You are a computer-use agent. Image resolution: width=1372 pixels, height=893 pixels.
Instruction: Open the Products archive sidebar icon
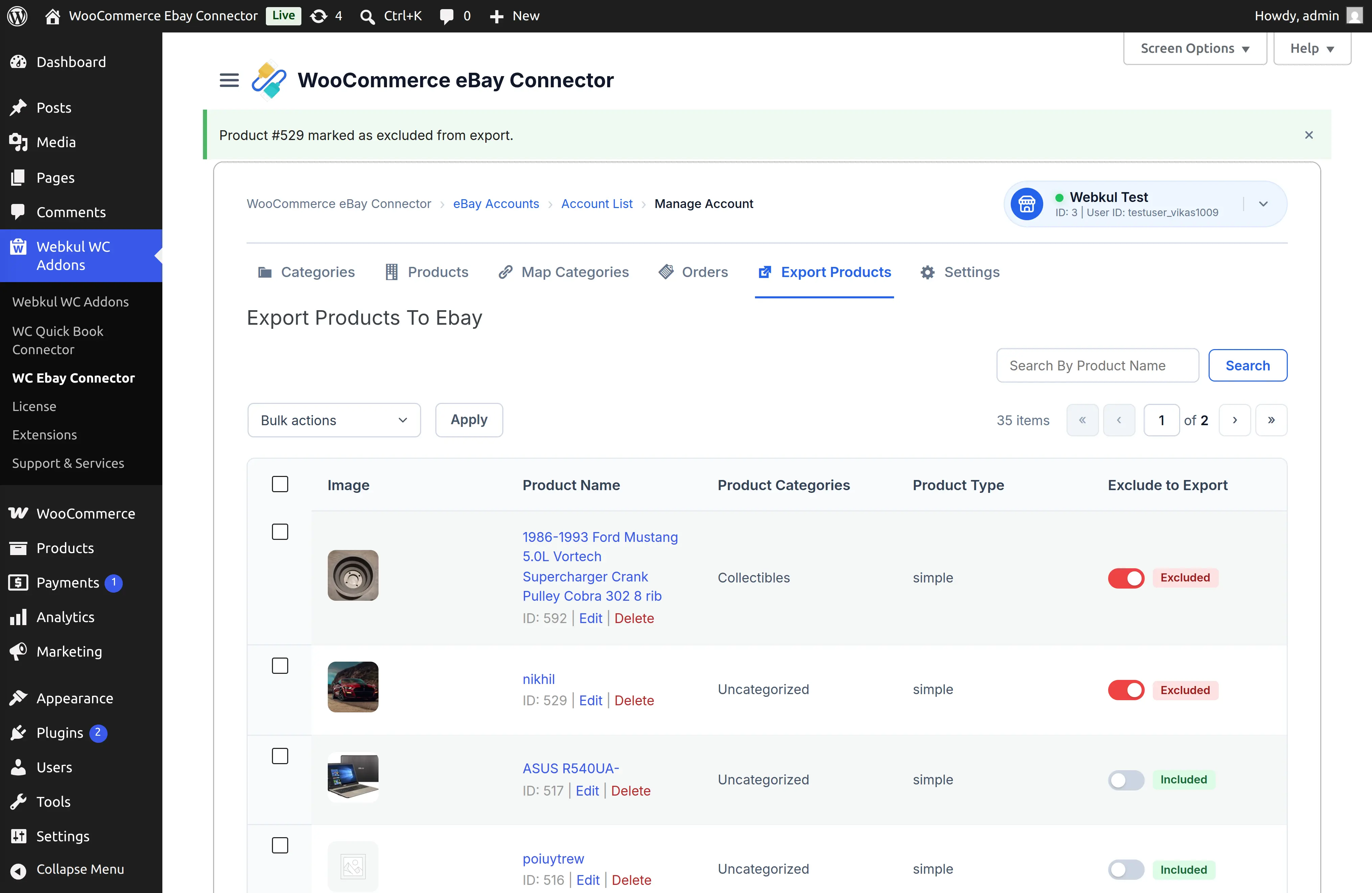click(19, 548)
